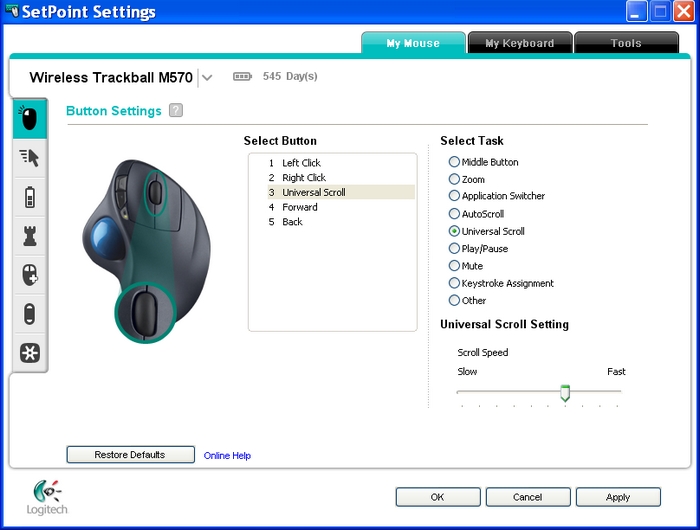The height and width of the screenshot is (530, 700).
Task: Select 4 Forward in button list
Action: click(341, 207)
